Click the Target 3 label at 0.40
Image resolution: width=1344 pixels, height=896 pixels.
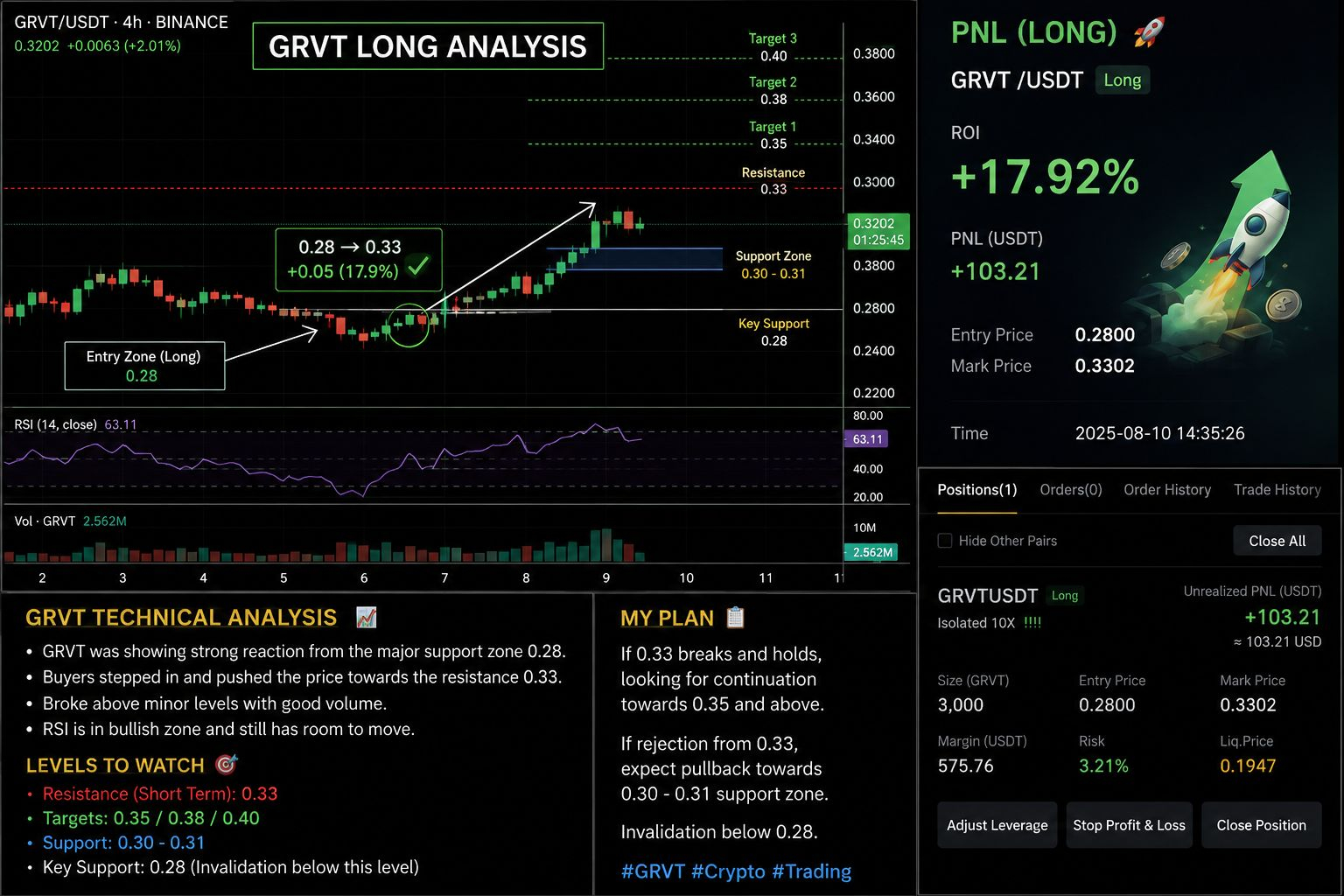pos(773,47)
